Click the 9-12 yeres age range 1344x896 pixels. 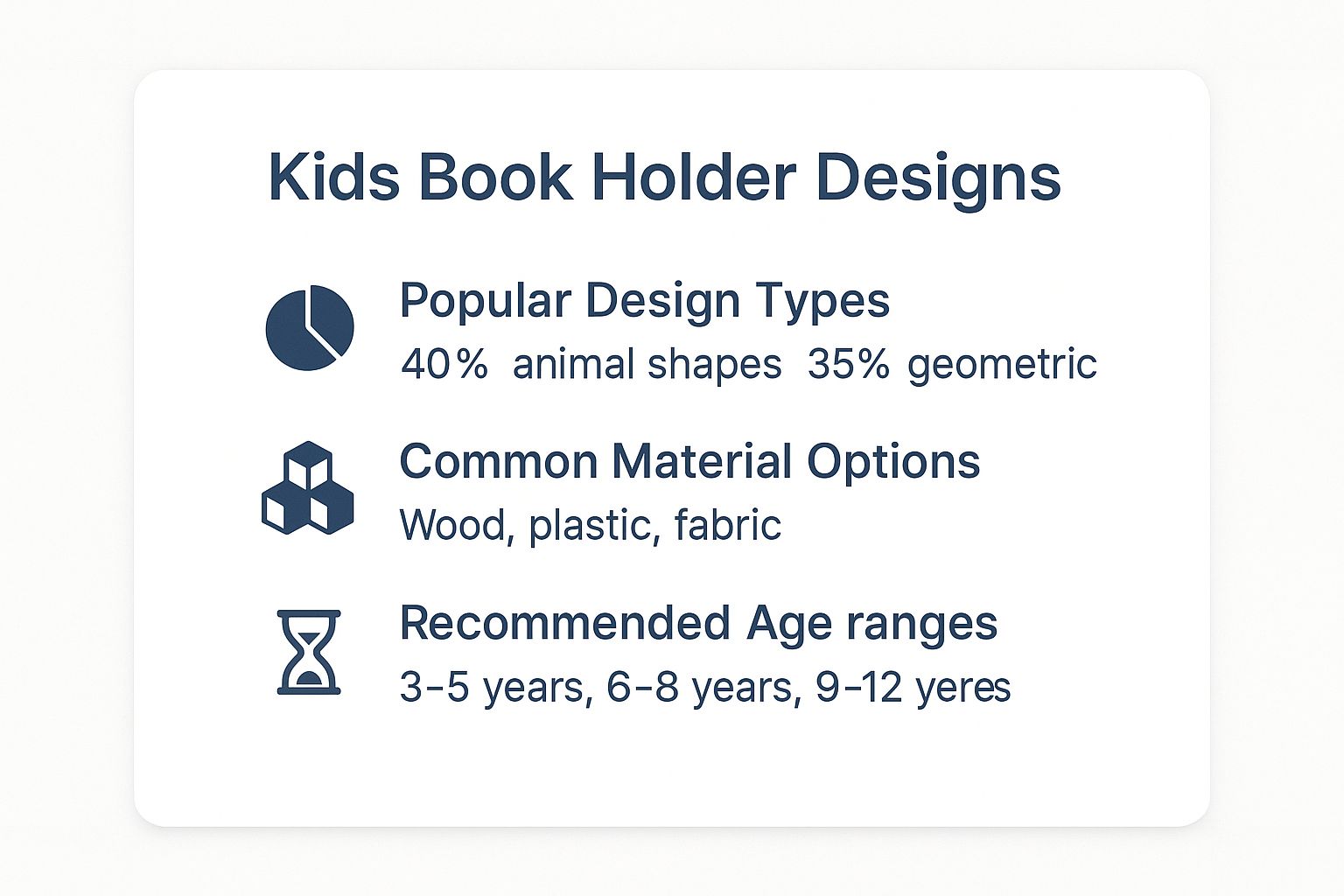[x=913, y=688]
